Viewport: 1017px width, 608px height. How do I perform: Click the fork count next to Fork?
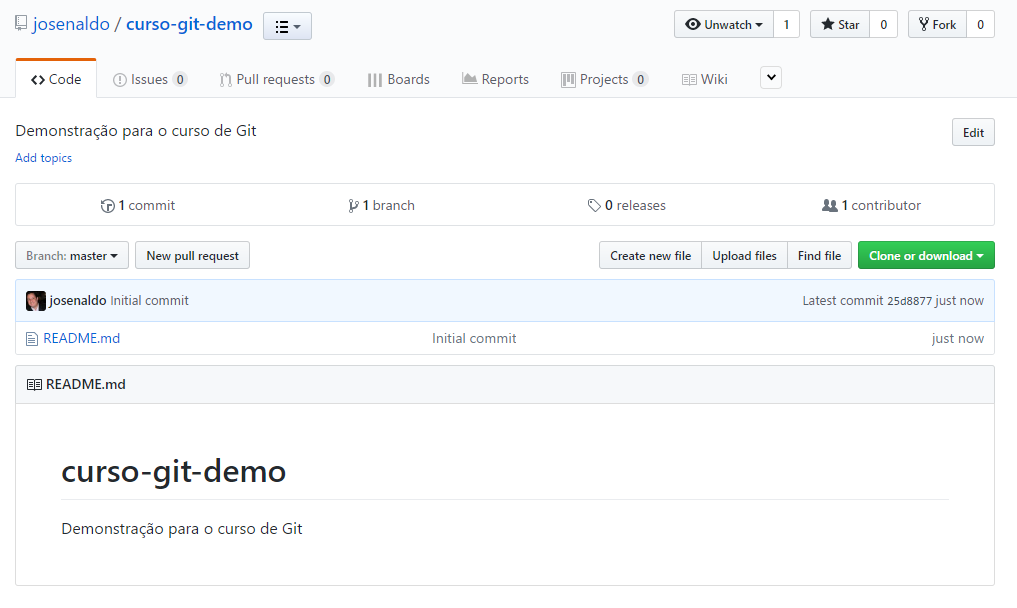click(x=981, y=25)
